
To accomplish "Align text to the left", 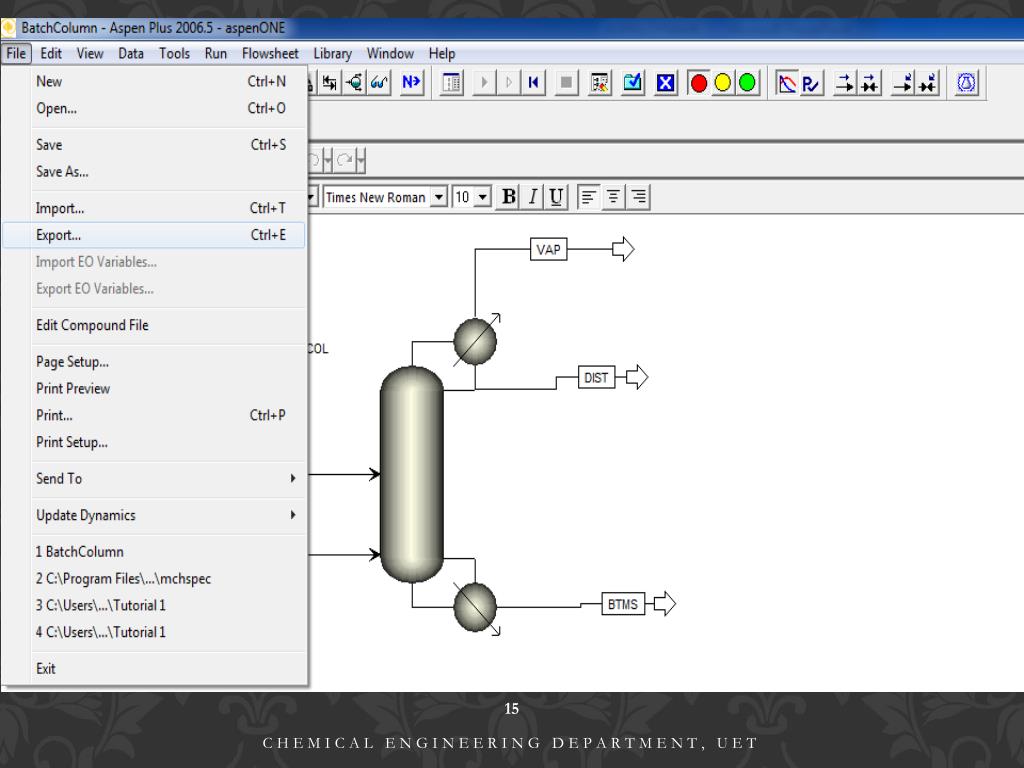I will pyautogui.click(x=588, y=197).
